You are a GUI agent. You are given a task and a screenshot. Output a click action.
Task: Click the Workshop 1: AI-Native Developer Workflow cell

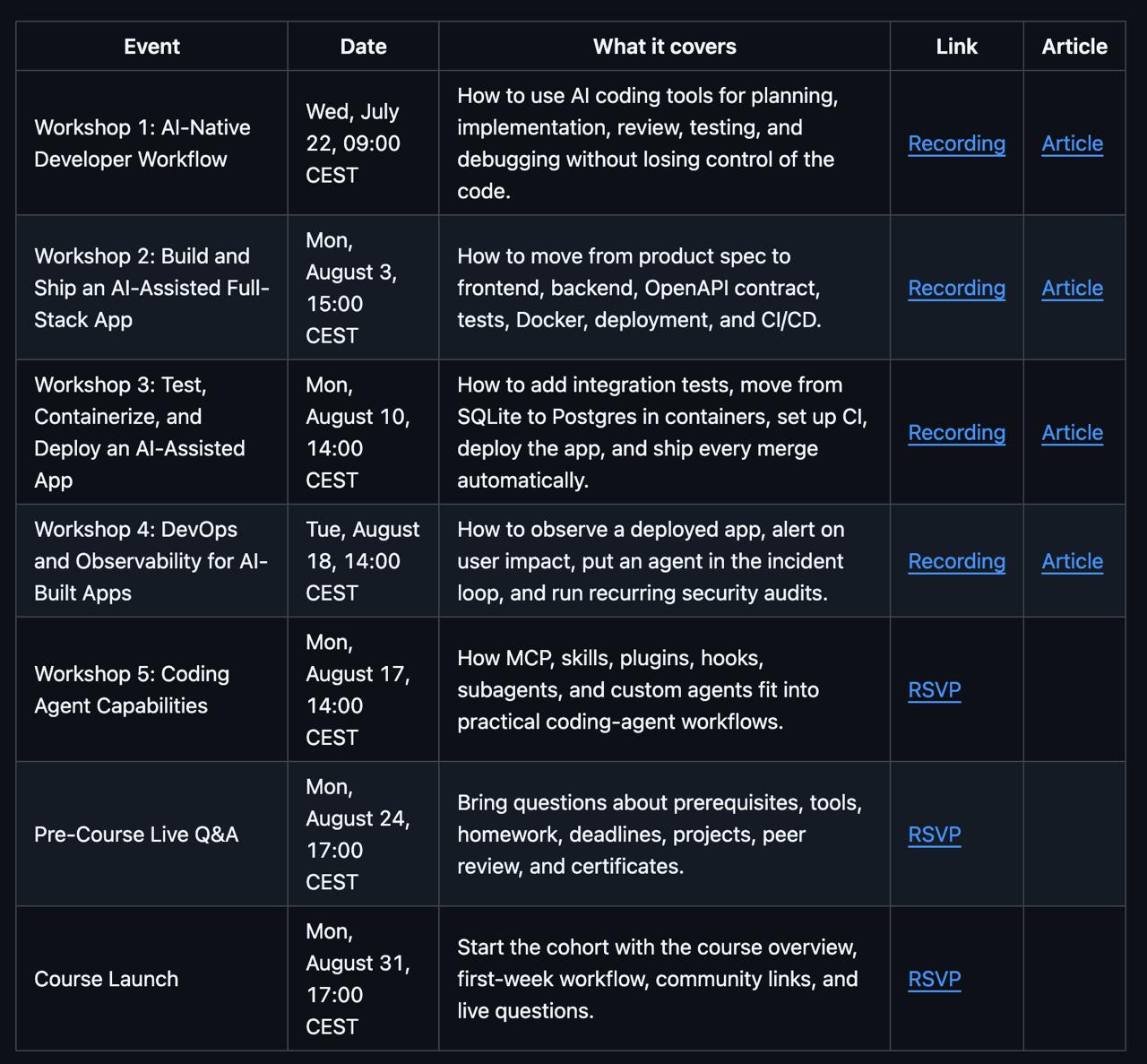pos(151,143)
